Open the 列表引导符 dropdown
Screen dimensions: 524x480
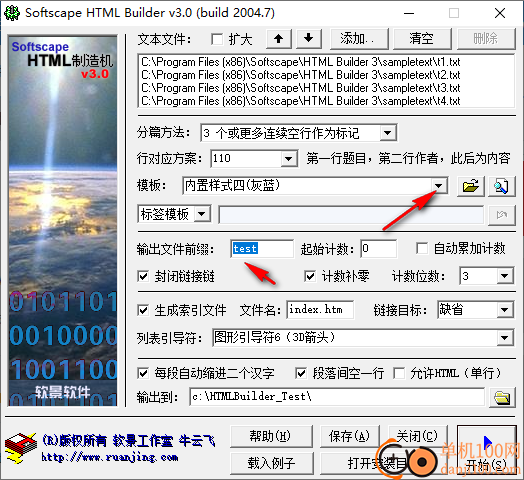click(505, 338)
